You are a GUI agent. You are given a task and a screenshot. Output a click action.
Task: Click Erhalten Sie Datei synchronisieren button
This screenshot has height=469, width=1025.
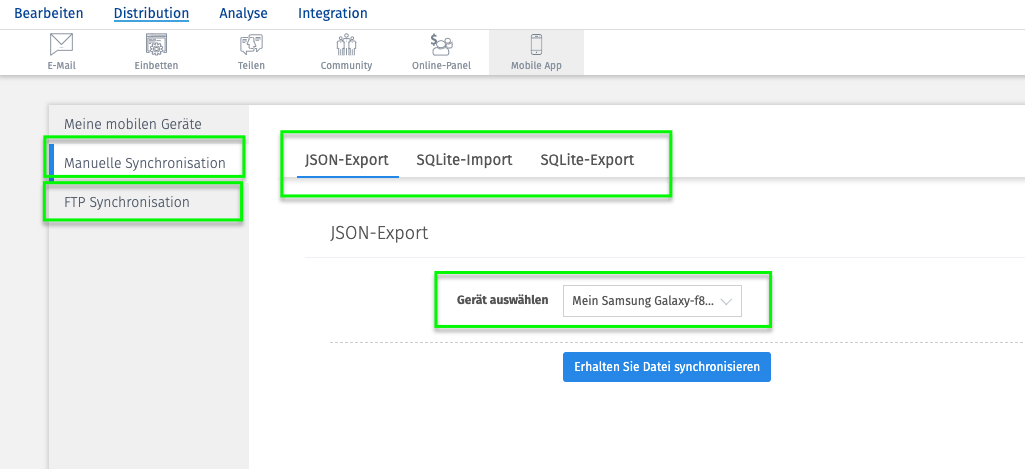(x=667, y=367)
